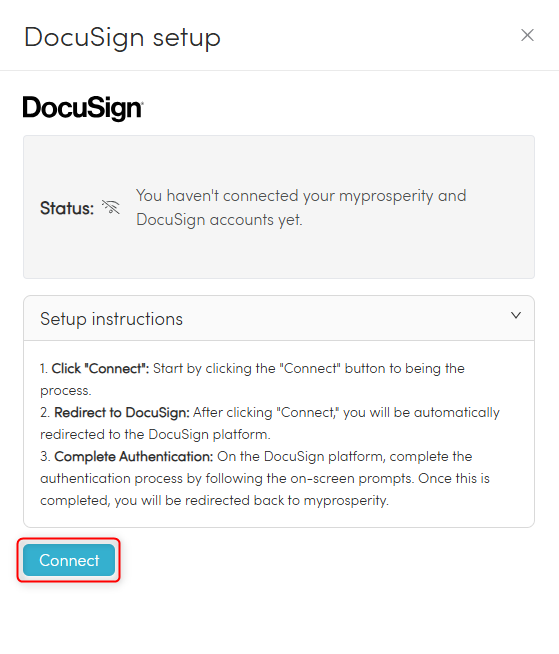Click the "After clicking" text in step two
This screenshot has height=654, width=559.
(x=232, y=413)
